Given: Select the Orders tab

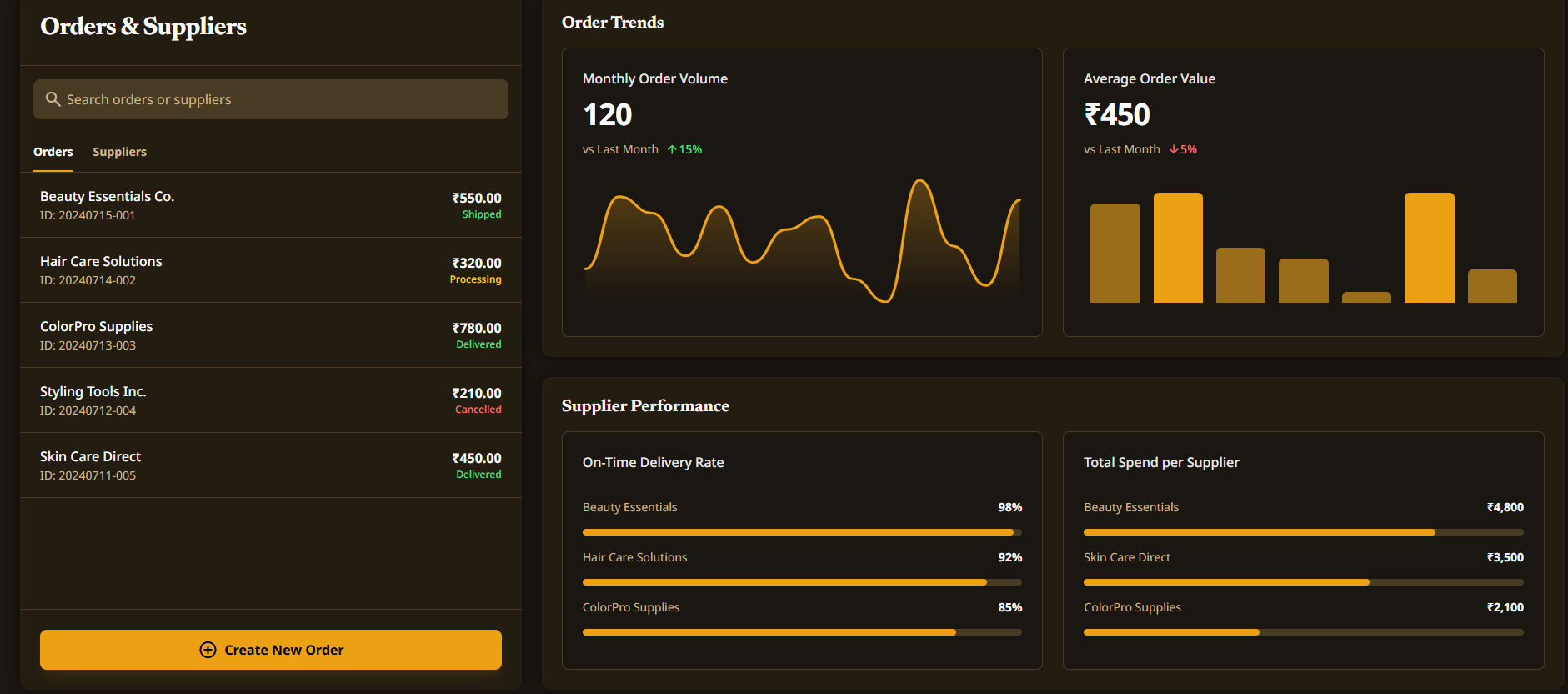Looking at the screenshot, I should click(x=53, y=152).
